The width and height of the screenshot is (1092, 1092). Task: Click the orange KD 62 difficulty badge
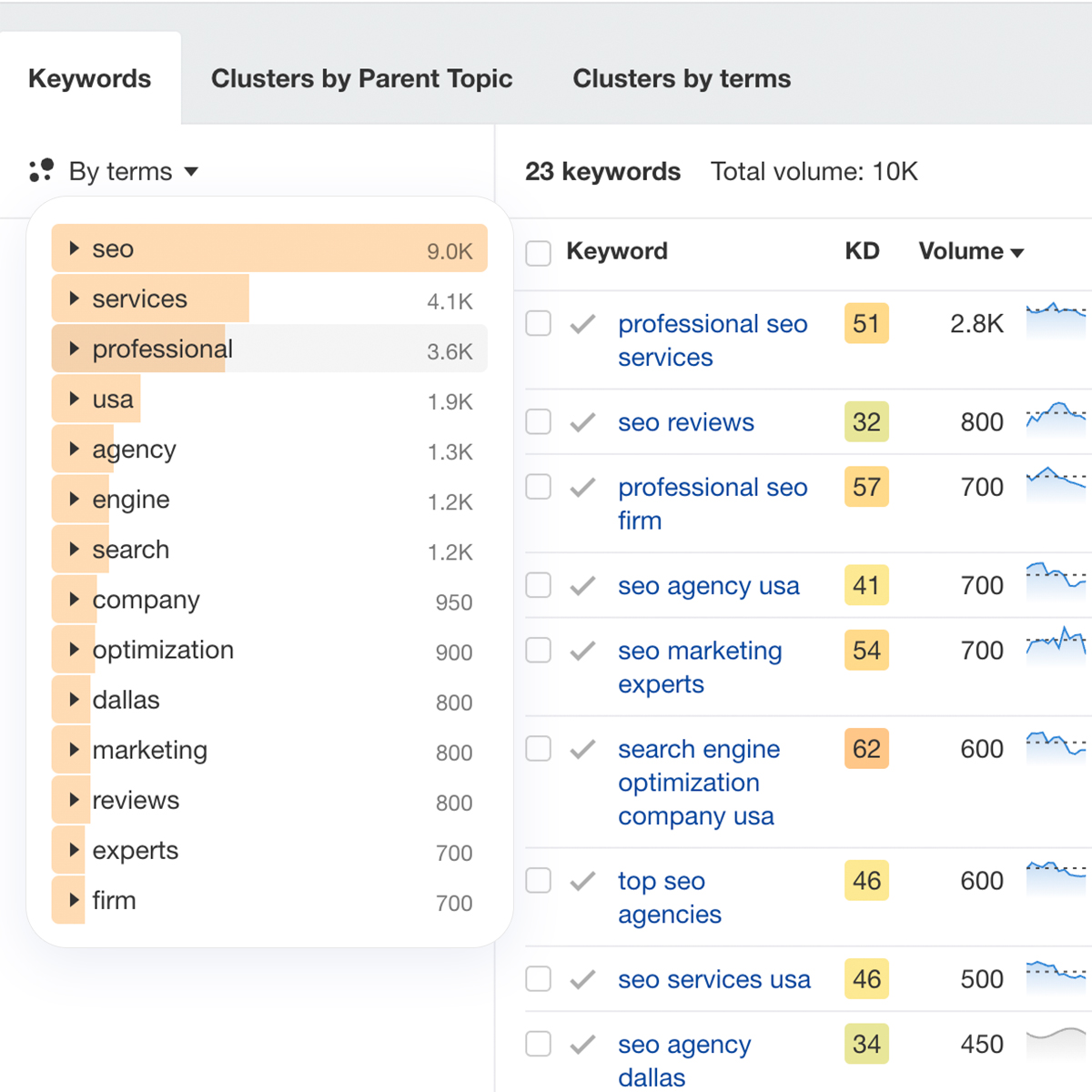click(x=866, y=749)
